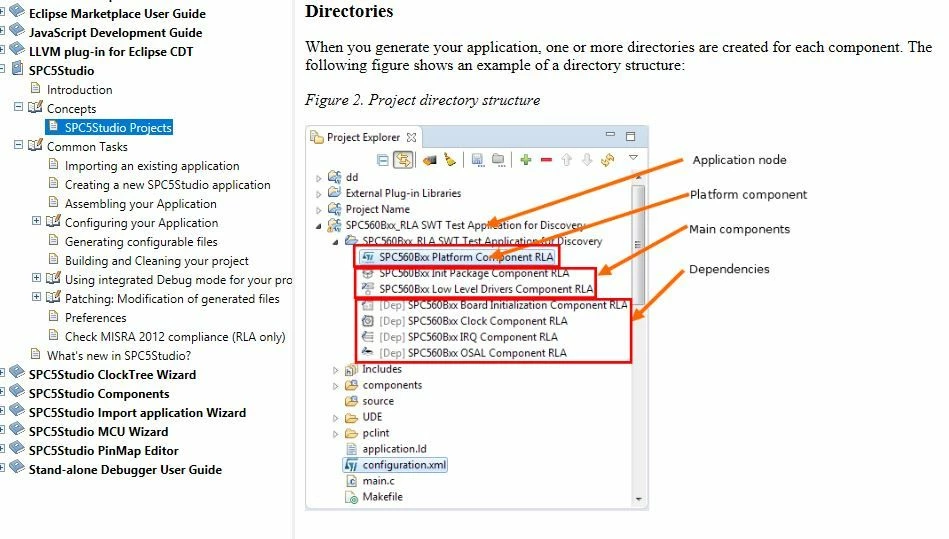Click the book icon beside Common Tasks
The image size is (949, 539).
pyautogui.click(x=36, y=146)
